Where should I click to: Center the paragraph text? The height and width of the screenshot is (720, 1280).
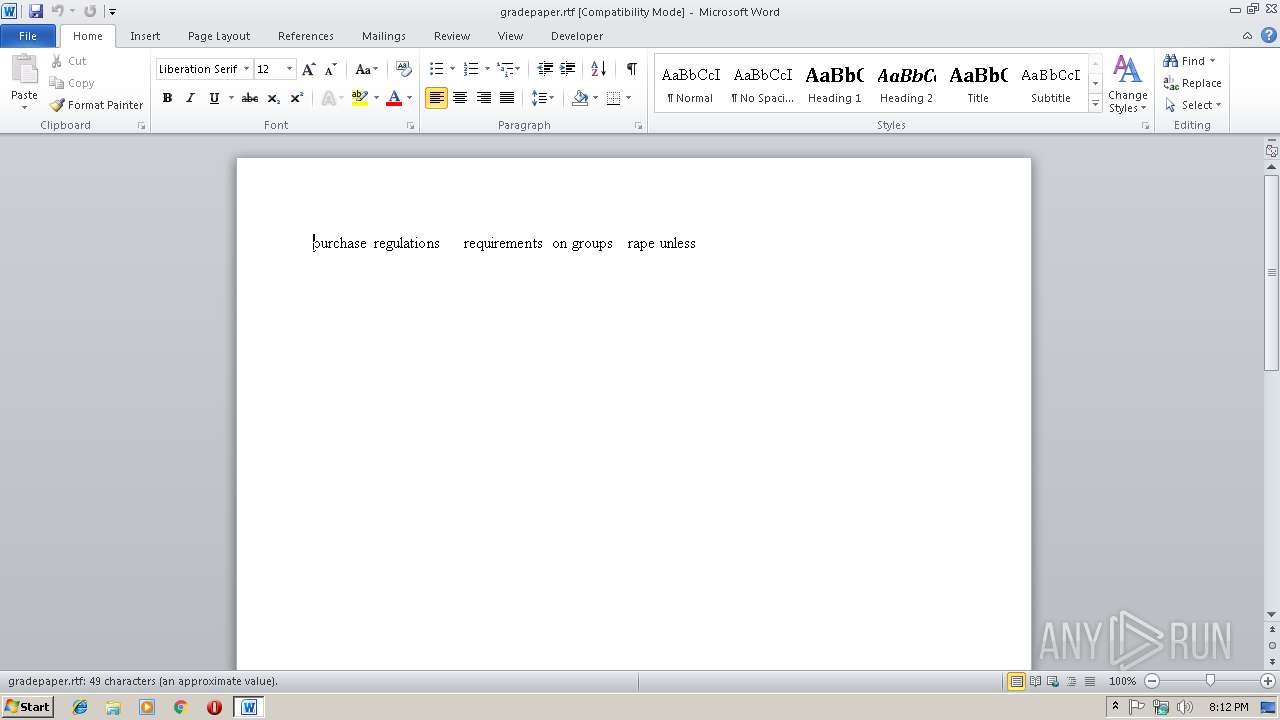(x=460, y=98)
